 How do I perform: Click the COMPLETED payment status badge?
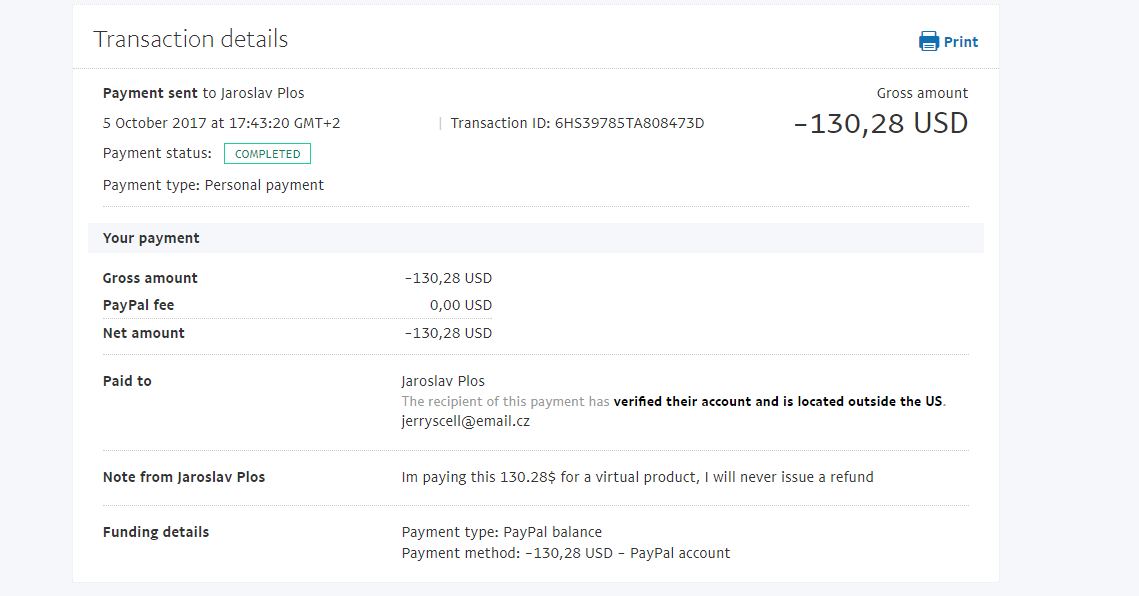267,154
